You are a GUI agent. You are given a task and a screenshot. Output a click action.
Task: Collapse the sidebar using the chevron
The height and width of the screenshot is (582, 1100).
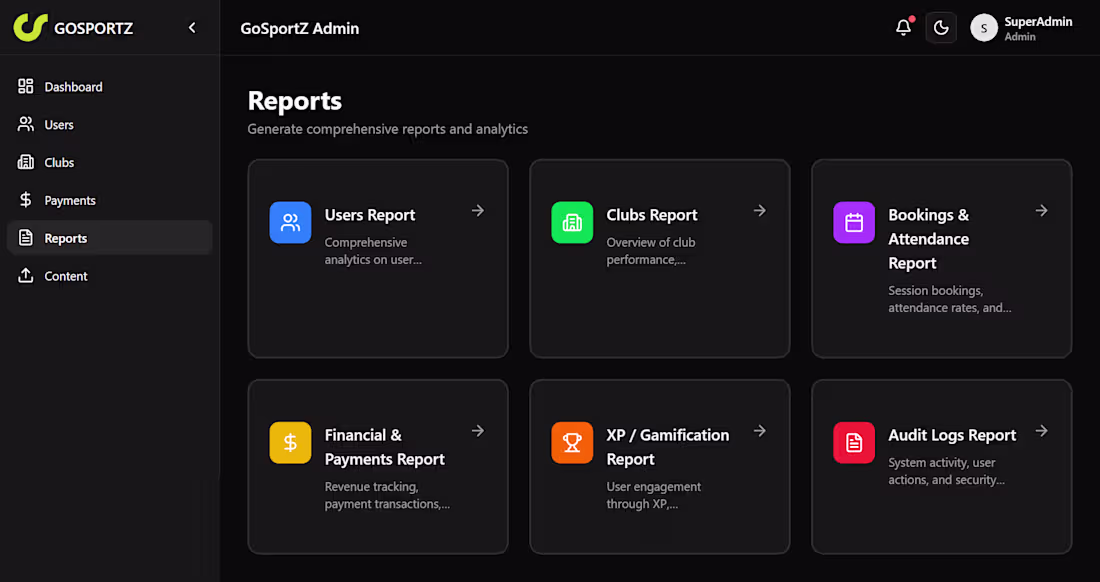tap(192, 28)
